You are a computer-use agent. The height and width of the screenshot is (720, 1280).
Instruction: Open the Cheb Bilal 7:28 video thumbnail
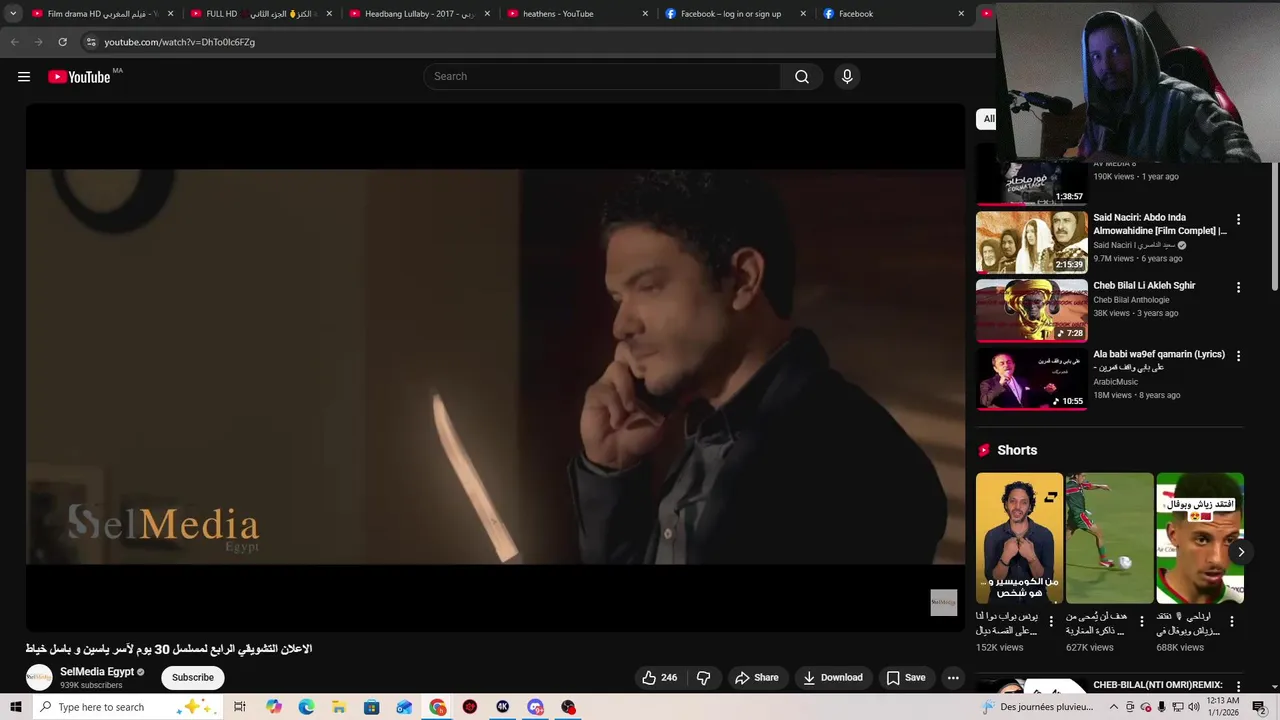tap(1031, 310)
